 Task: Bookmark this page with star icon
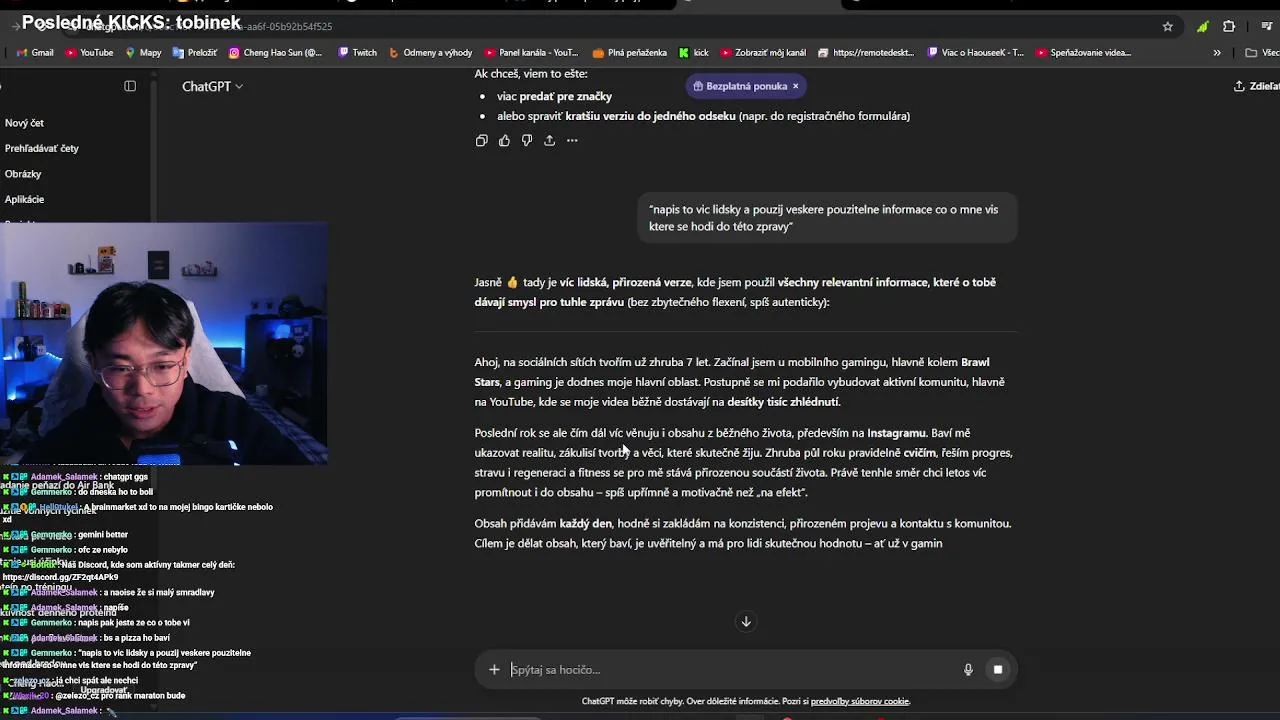(1168, 27)
